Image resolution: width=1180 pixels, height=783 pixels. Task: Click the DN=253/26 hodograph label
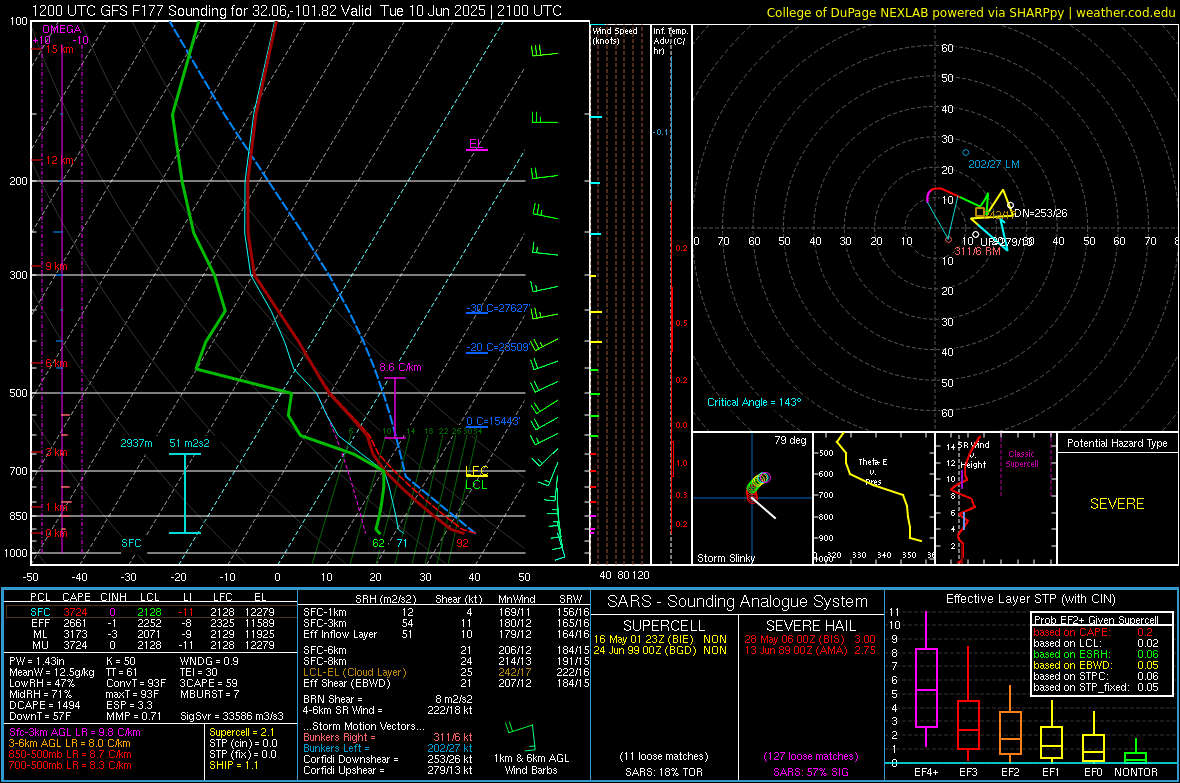coord(1040,213)
